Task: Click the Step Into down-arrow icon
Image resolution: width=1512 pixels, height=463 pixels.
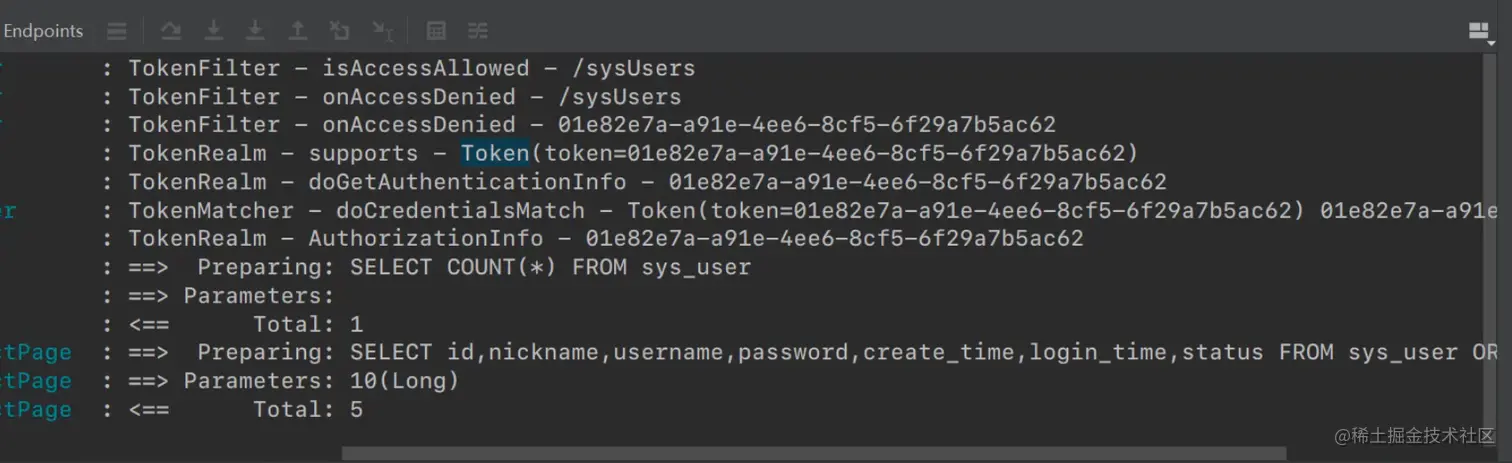Action: click(x=213, y=31)
